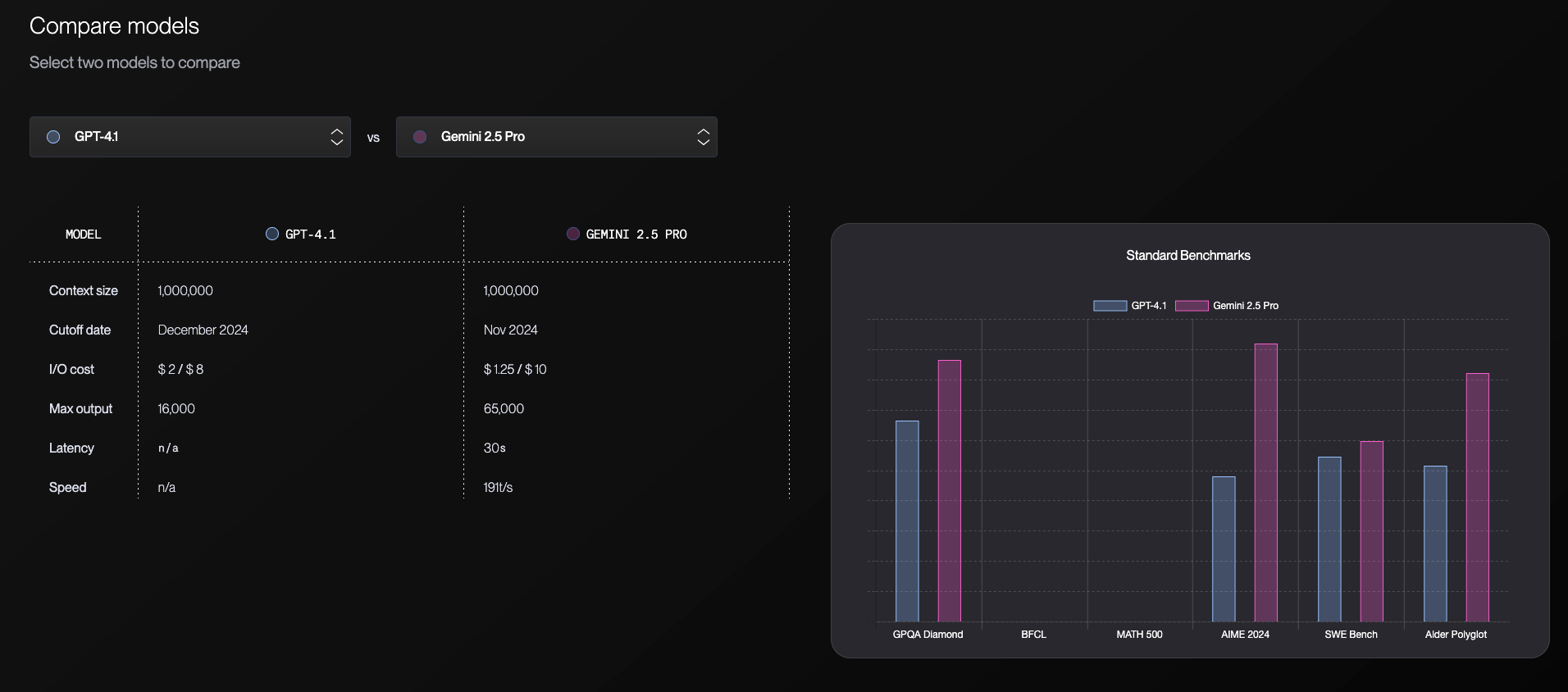Click the purple dot in the Gemini 2.5 Pro selector
This screenshot has height=692, width=1568.
coord(420,137)
